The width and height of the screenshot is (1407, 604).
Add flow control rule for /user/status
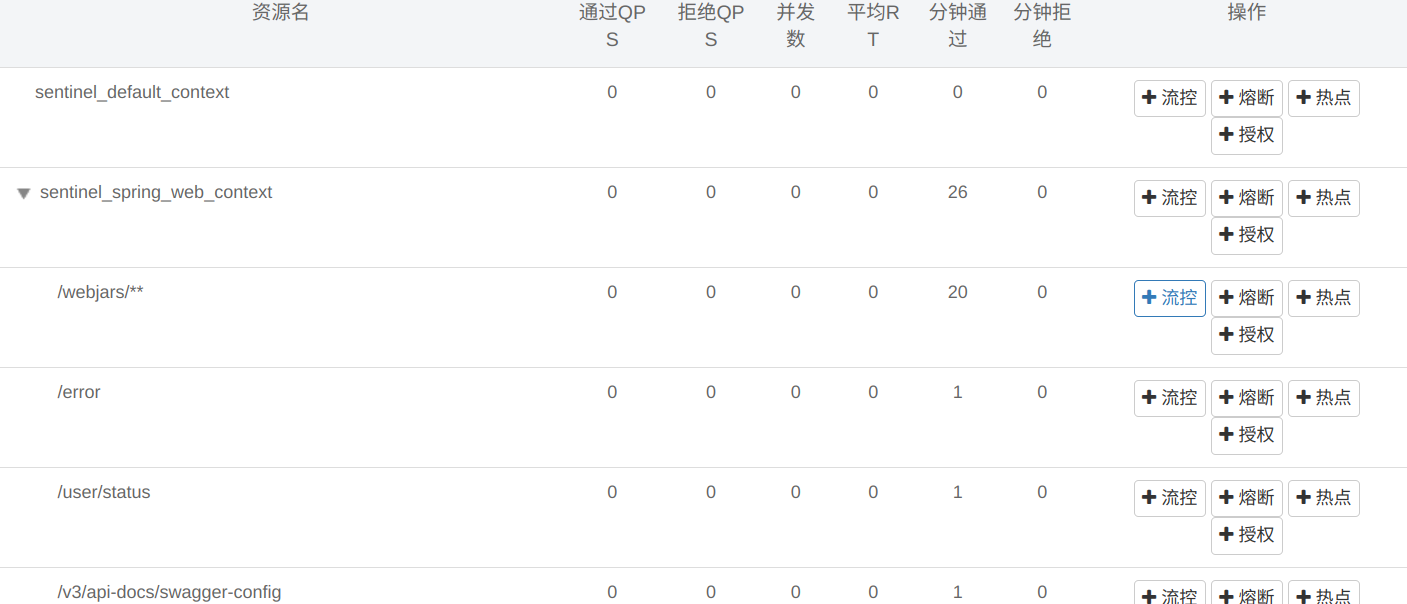pyautogui.click(x=1169, y=498)
